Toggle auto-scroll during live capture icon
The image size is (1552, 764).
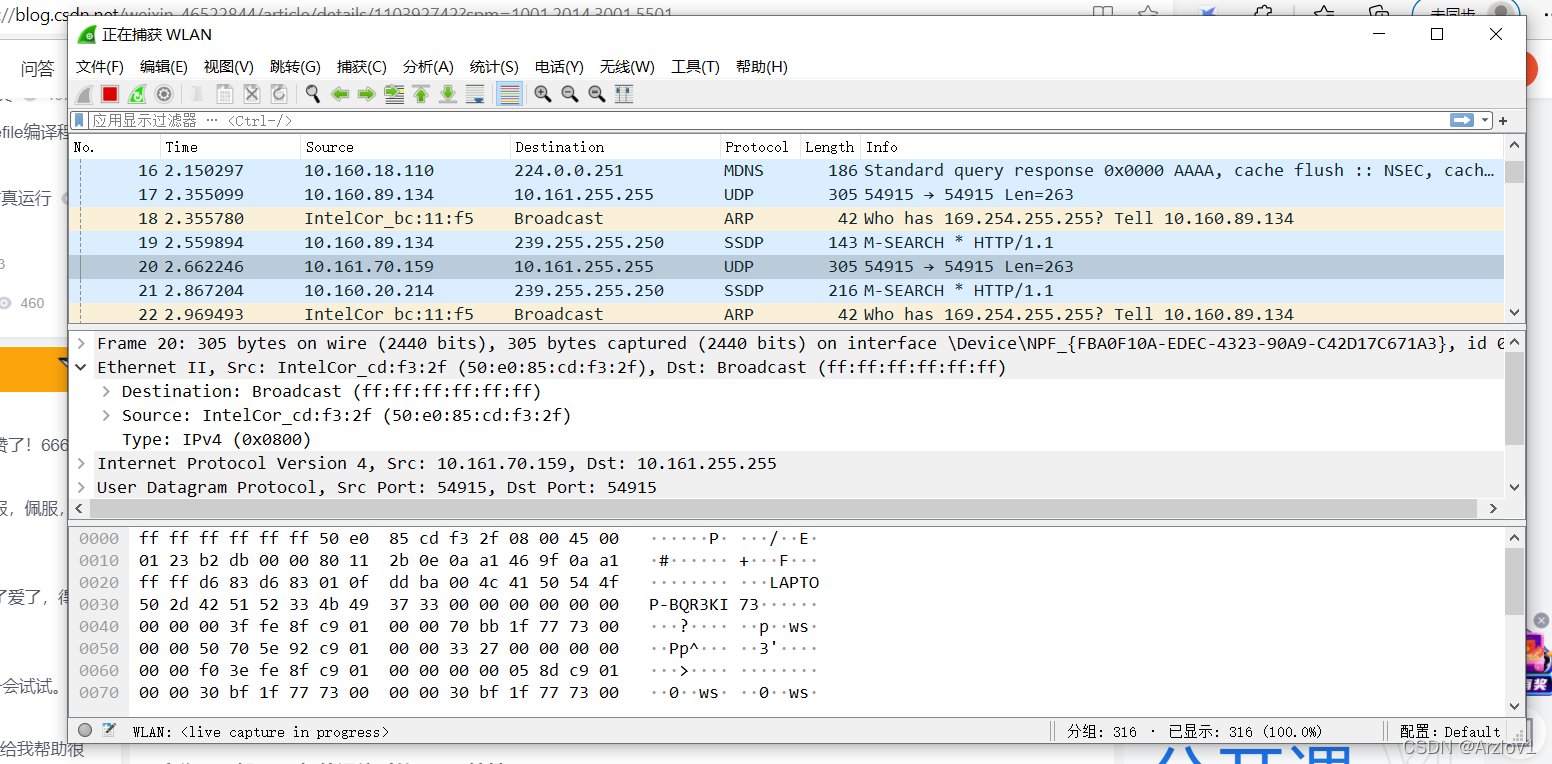475,94
